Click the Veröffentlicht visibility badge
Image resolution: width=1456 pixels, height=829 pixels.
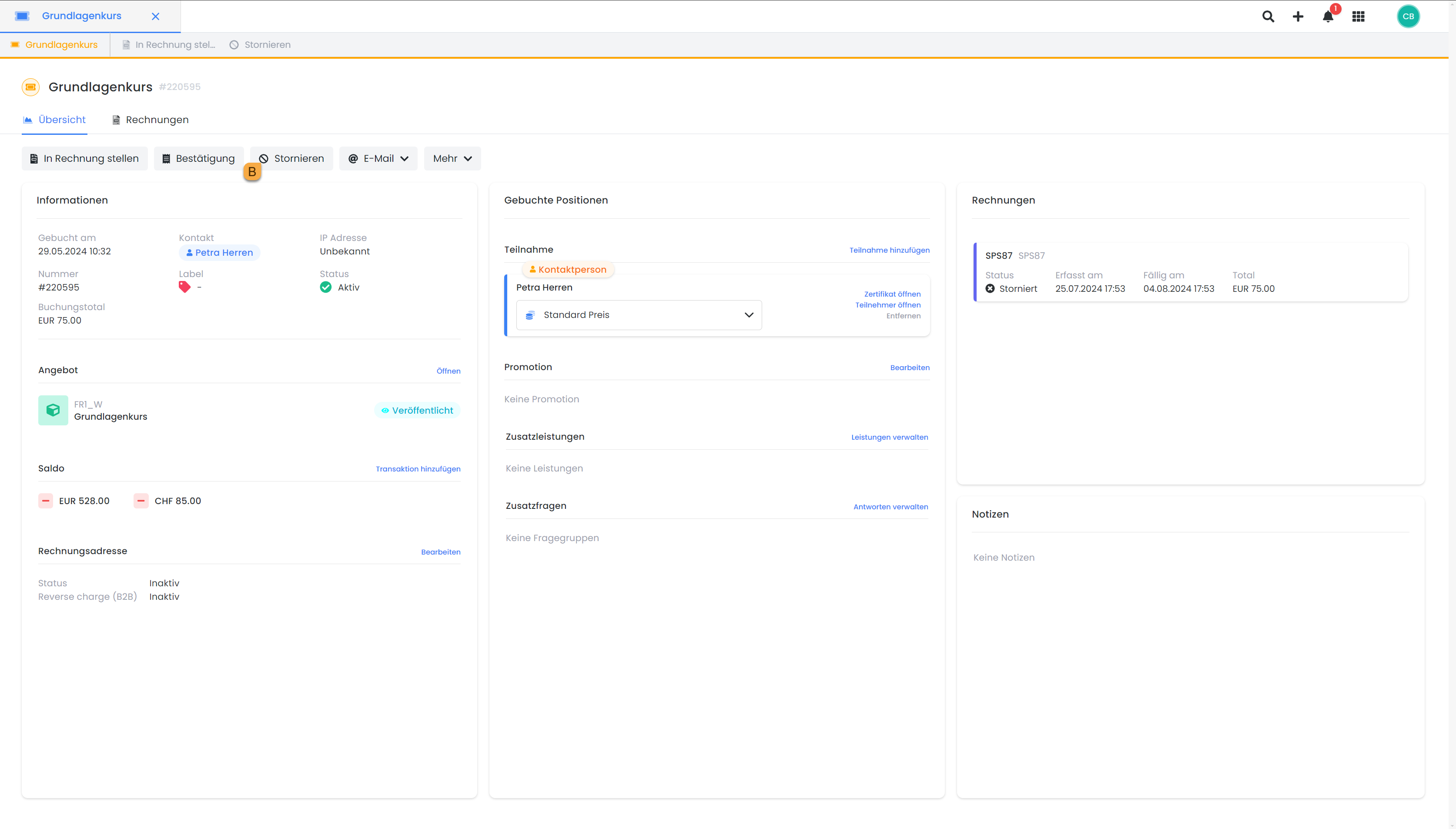pyautogui.click(x=417, y=411)
